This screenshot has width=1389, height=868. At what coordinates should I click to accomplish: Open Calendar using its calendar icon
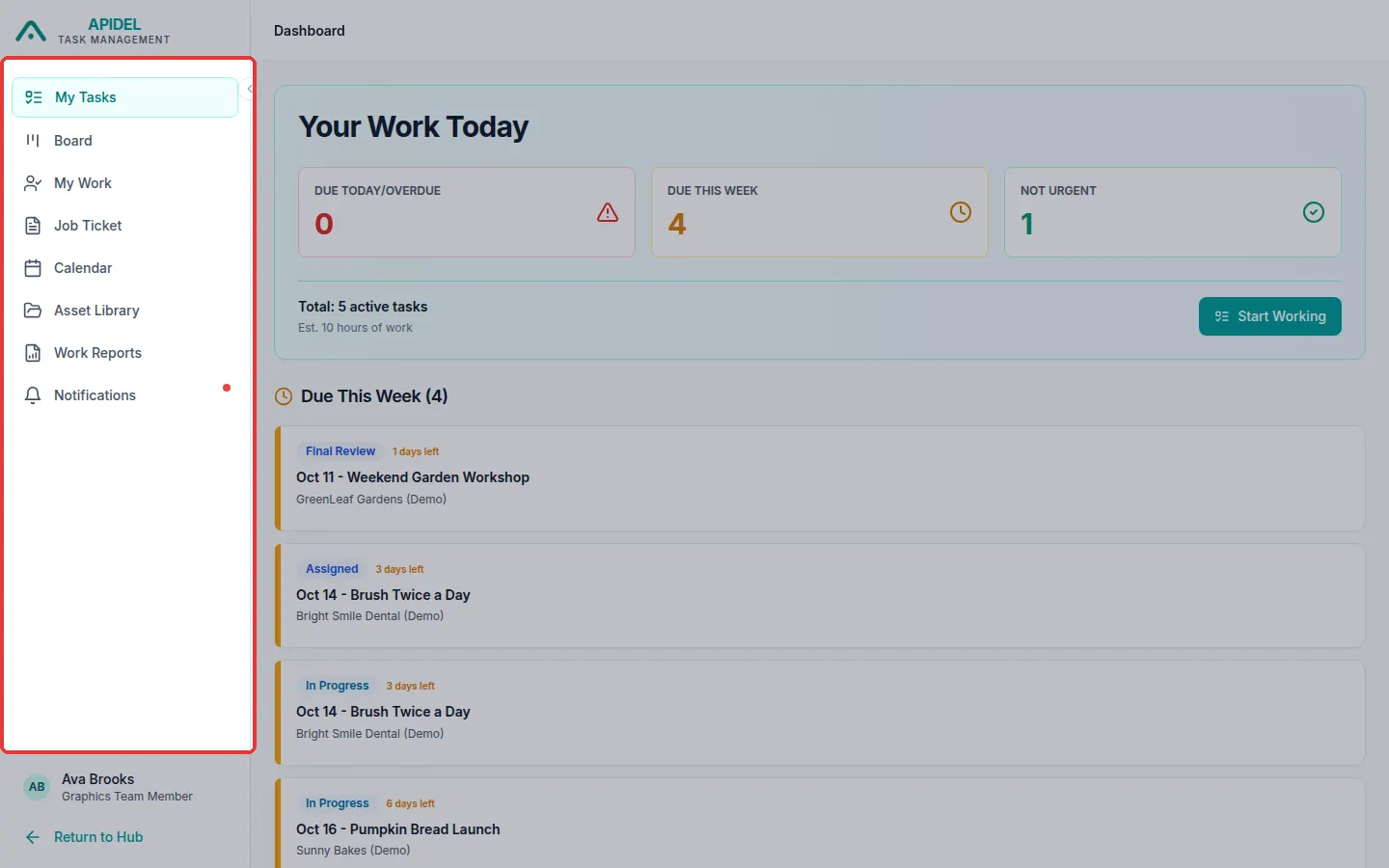click(x=33, y=268)
